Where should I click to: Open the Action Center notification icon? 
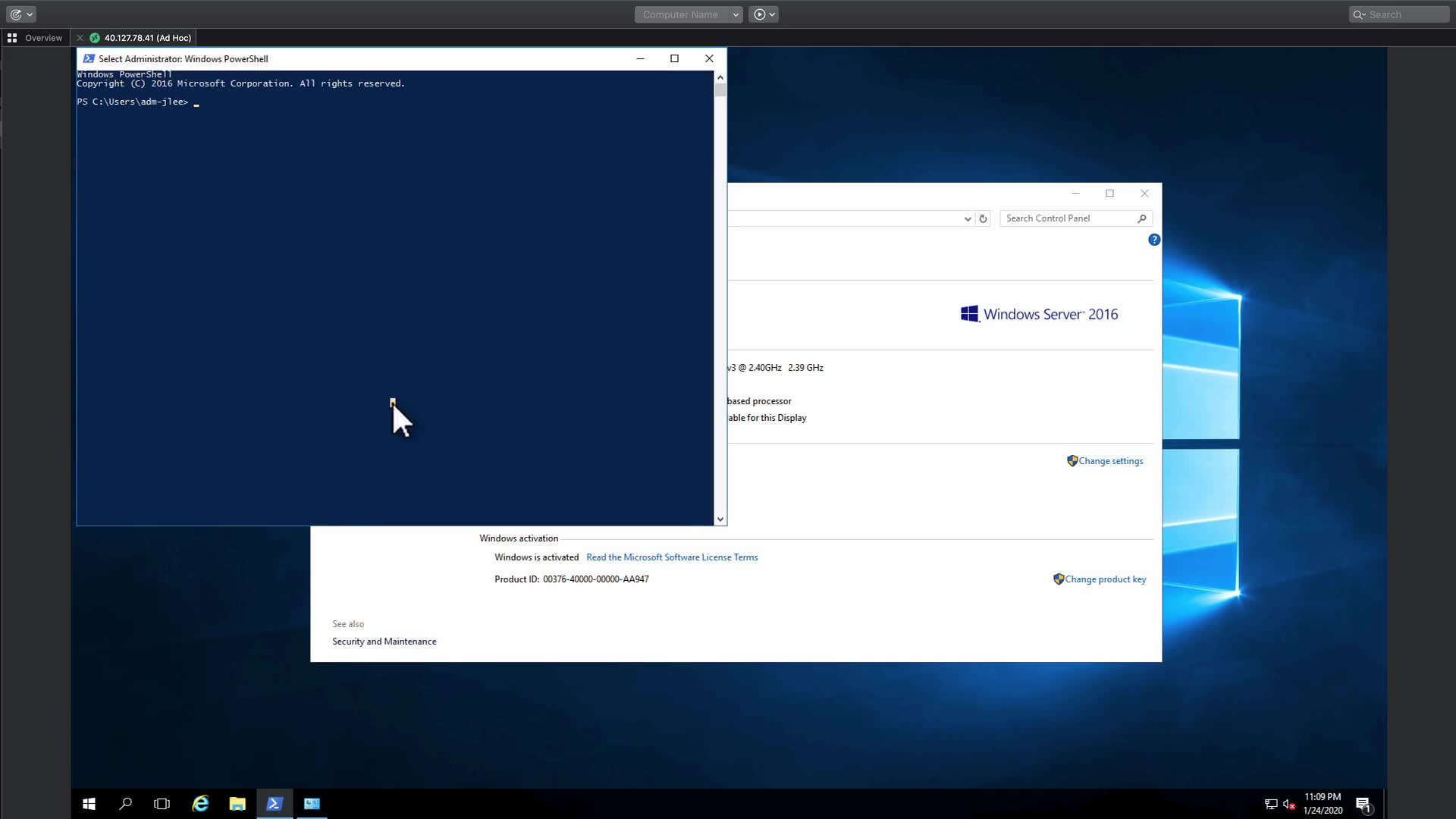coord(1363,805)
